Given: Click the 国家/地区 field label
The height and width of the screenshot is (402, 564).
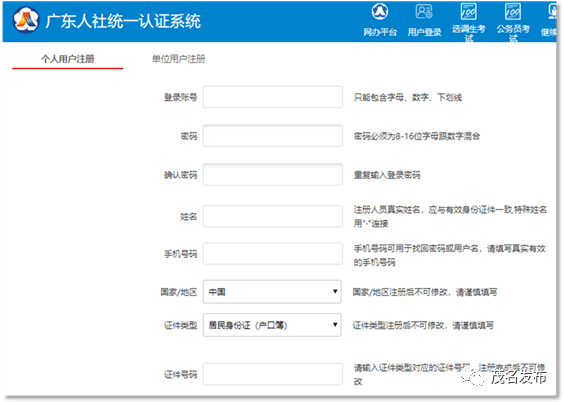Looking at the screenshot, I should click(179, 292).
